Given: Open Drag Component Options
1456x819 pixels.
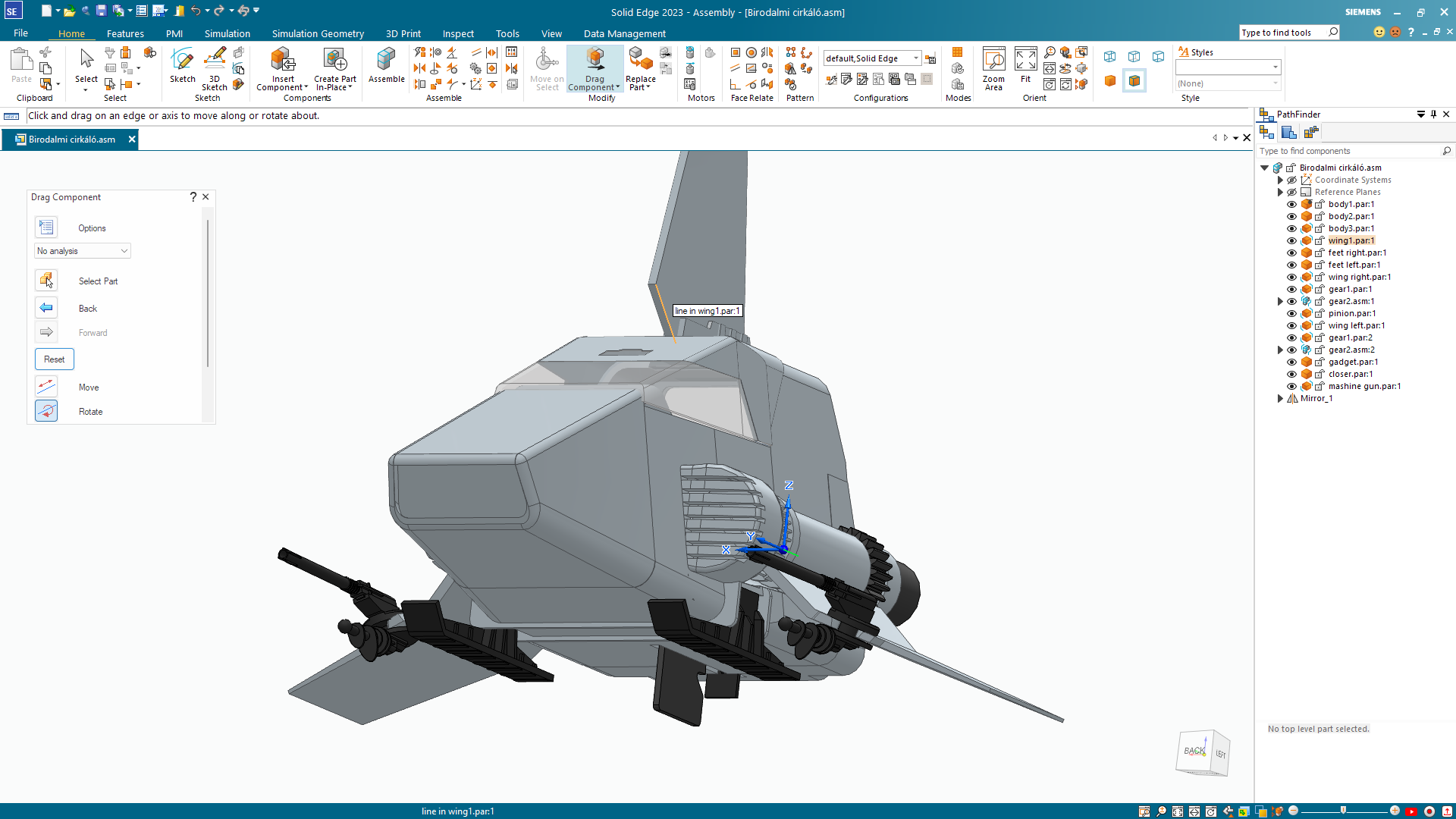Looking at the screenshot, I should point(46,227).
